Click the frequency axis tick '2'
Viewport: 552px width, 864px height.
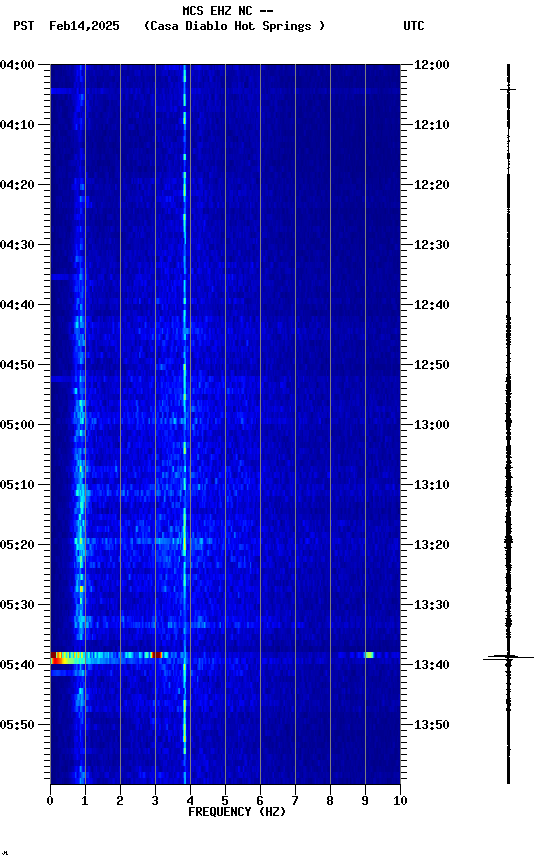coord(120,801)
